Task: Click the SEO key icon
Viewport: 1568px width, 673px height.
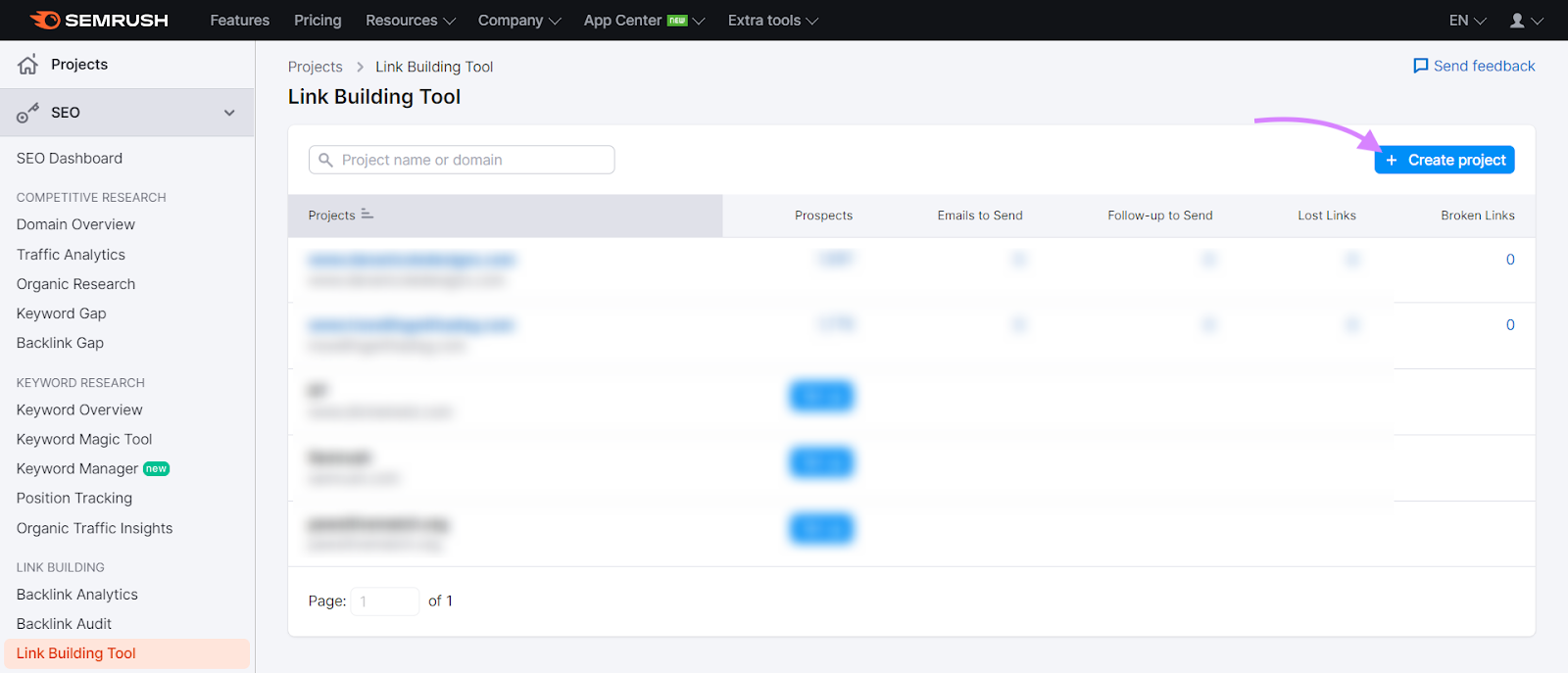Action: pos(27,113)
